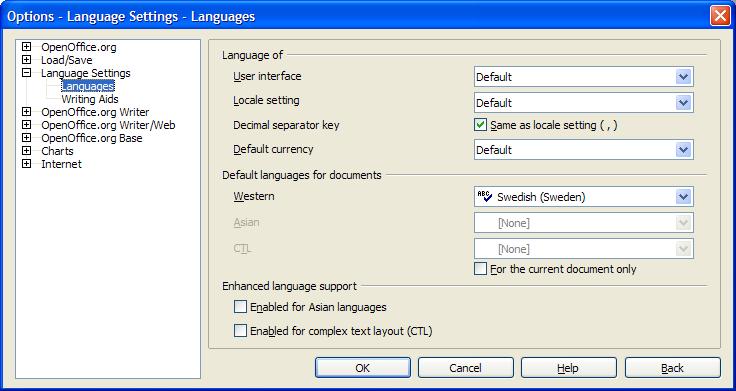Expand the Charts tree node
736x391 pixels.
(x=26, y=151)
